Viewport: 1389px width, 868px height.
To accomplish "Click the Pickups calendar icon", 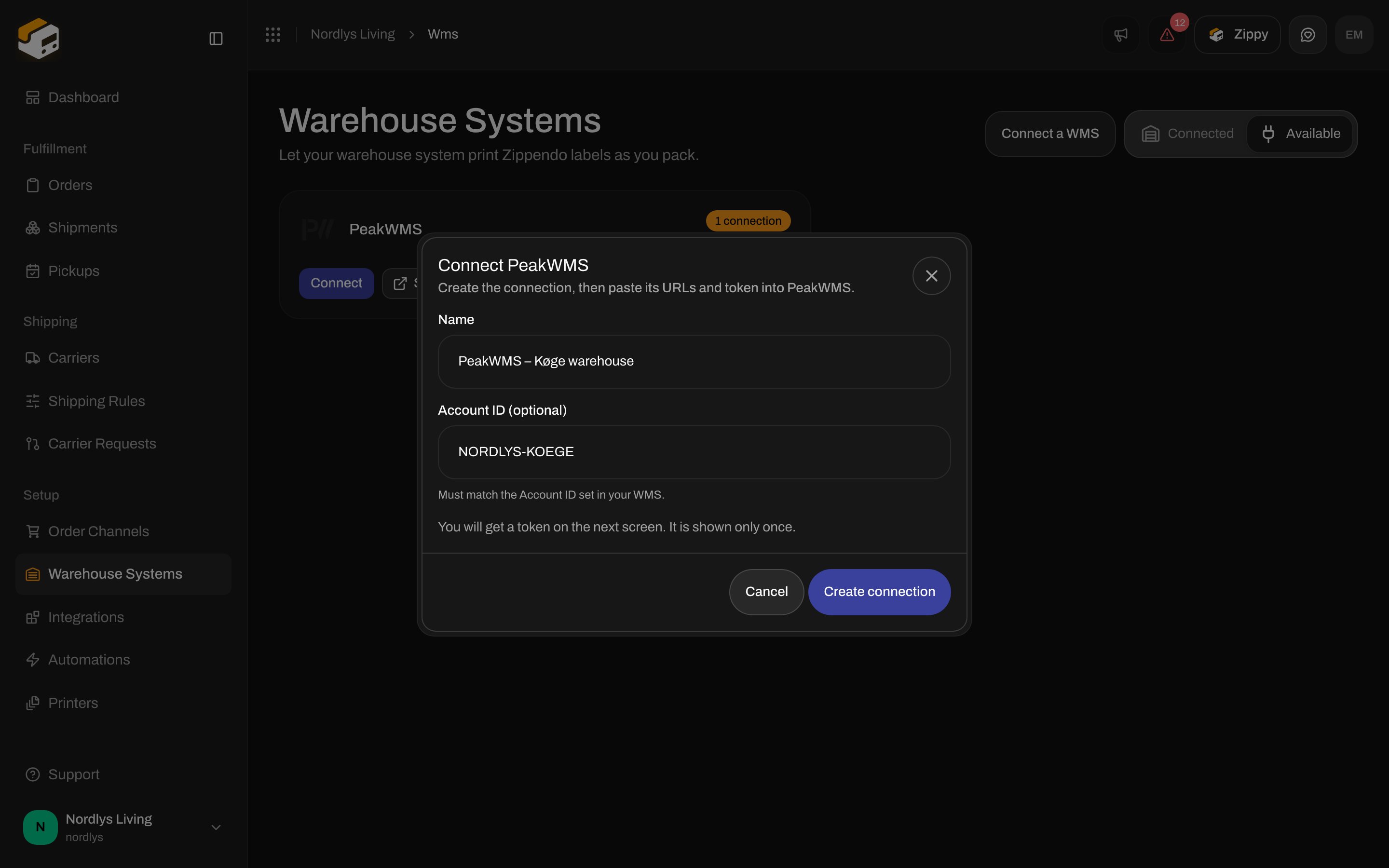I will pos(33,271).
